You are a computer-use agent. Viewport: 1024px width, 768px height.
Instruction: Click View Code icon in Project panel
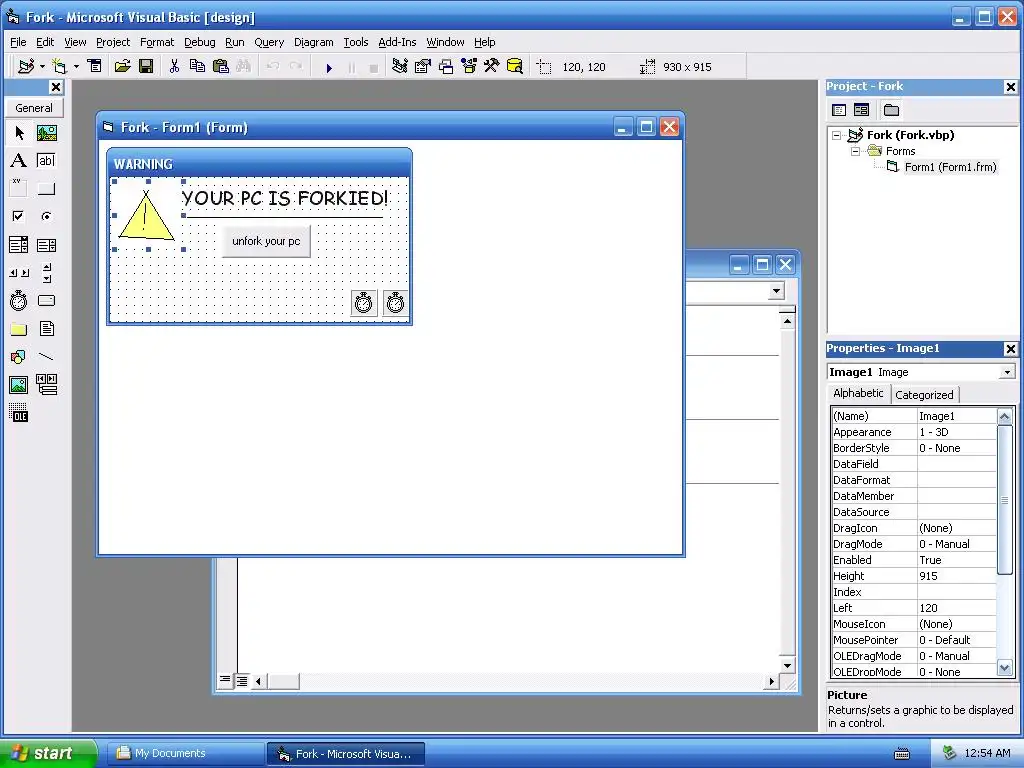point(839,110)
